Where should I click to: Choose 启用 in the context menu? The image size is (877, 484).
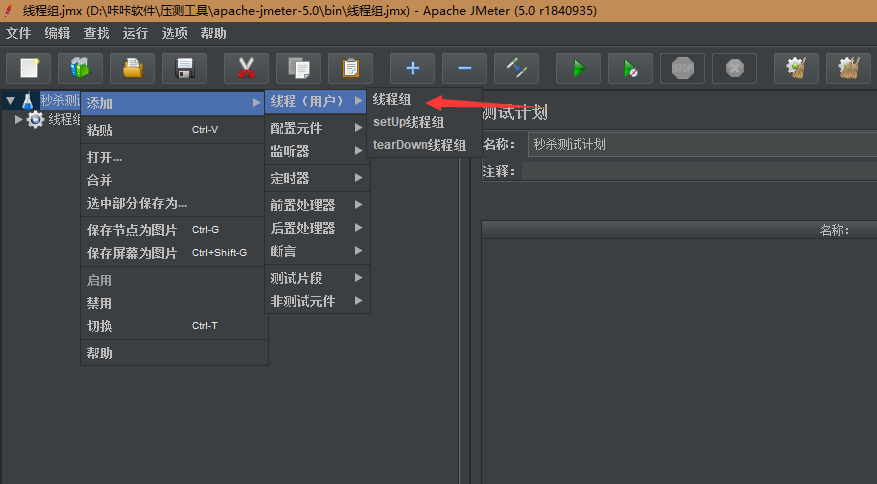coord(173,280)
